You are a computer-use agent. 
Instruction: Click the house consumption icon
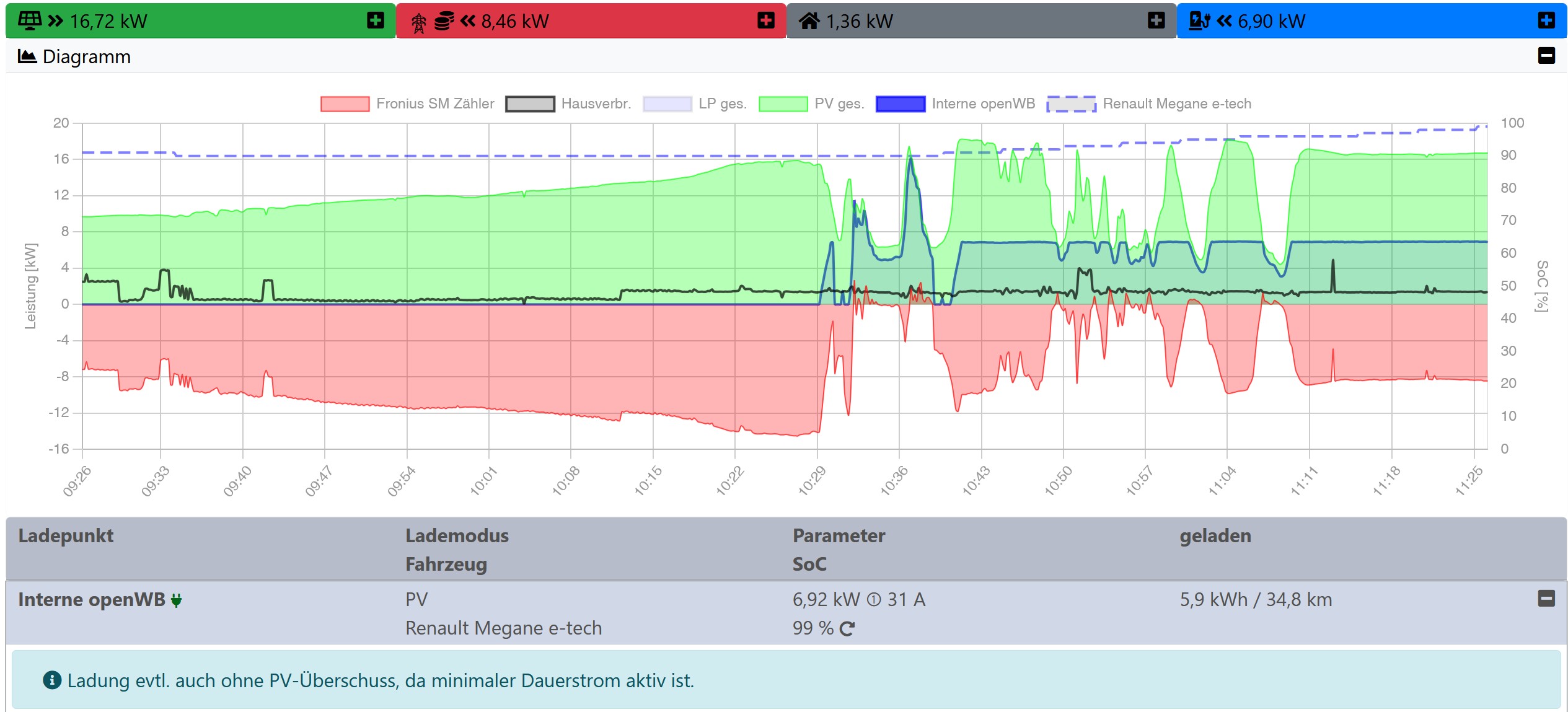point(809,21)
